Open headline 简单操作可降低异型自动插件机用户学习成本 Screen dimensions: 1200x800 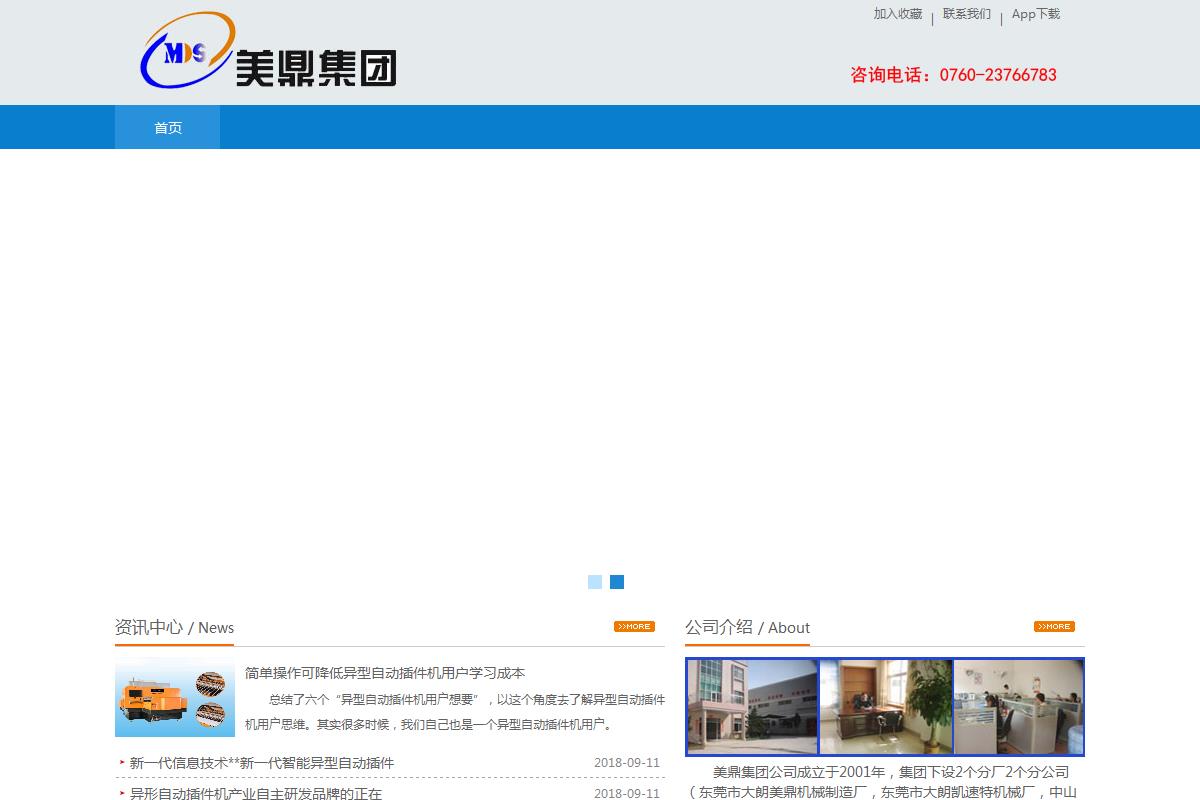(385, 673)
